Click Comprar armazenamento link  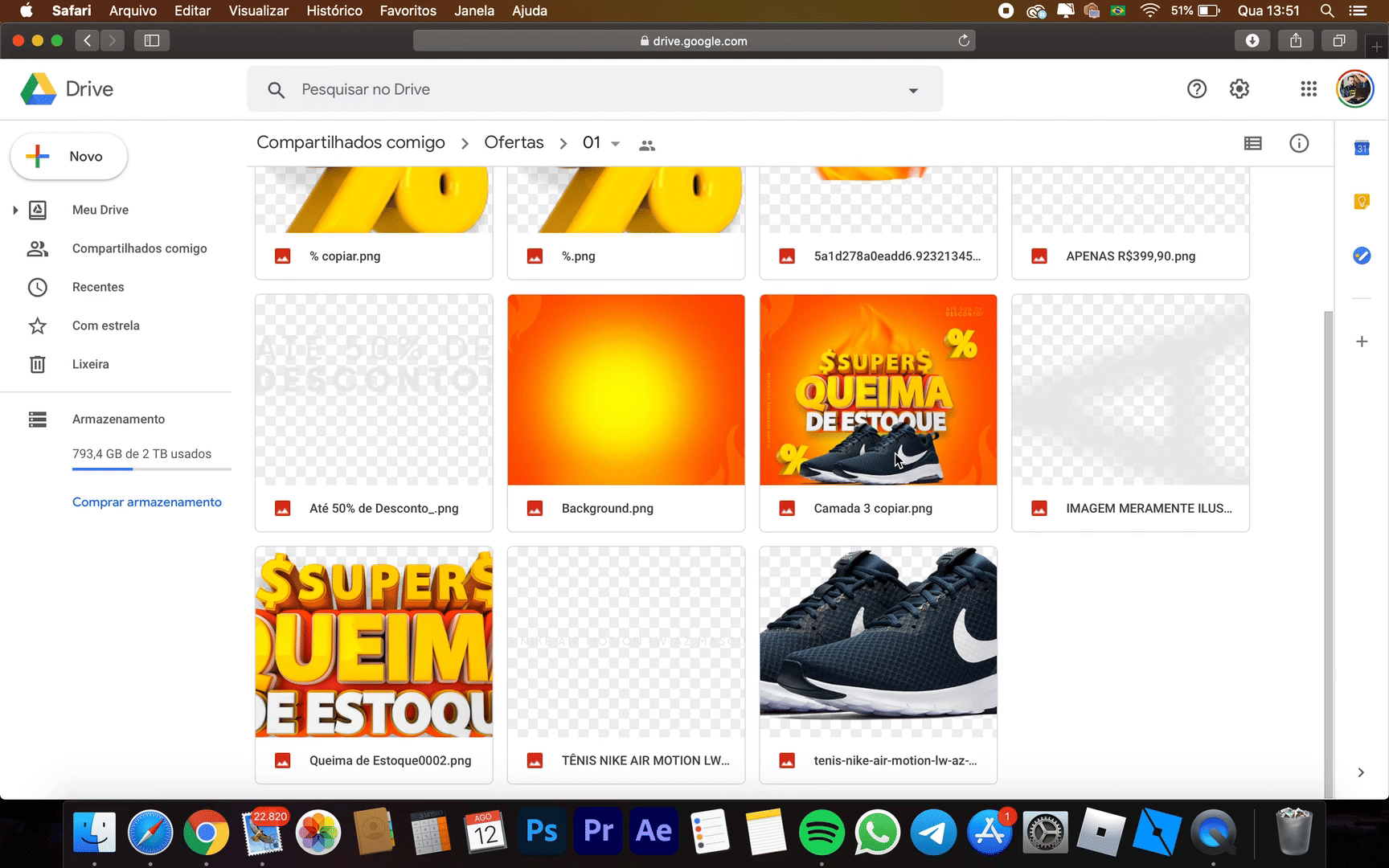(x=146, y=502)
